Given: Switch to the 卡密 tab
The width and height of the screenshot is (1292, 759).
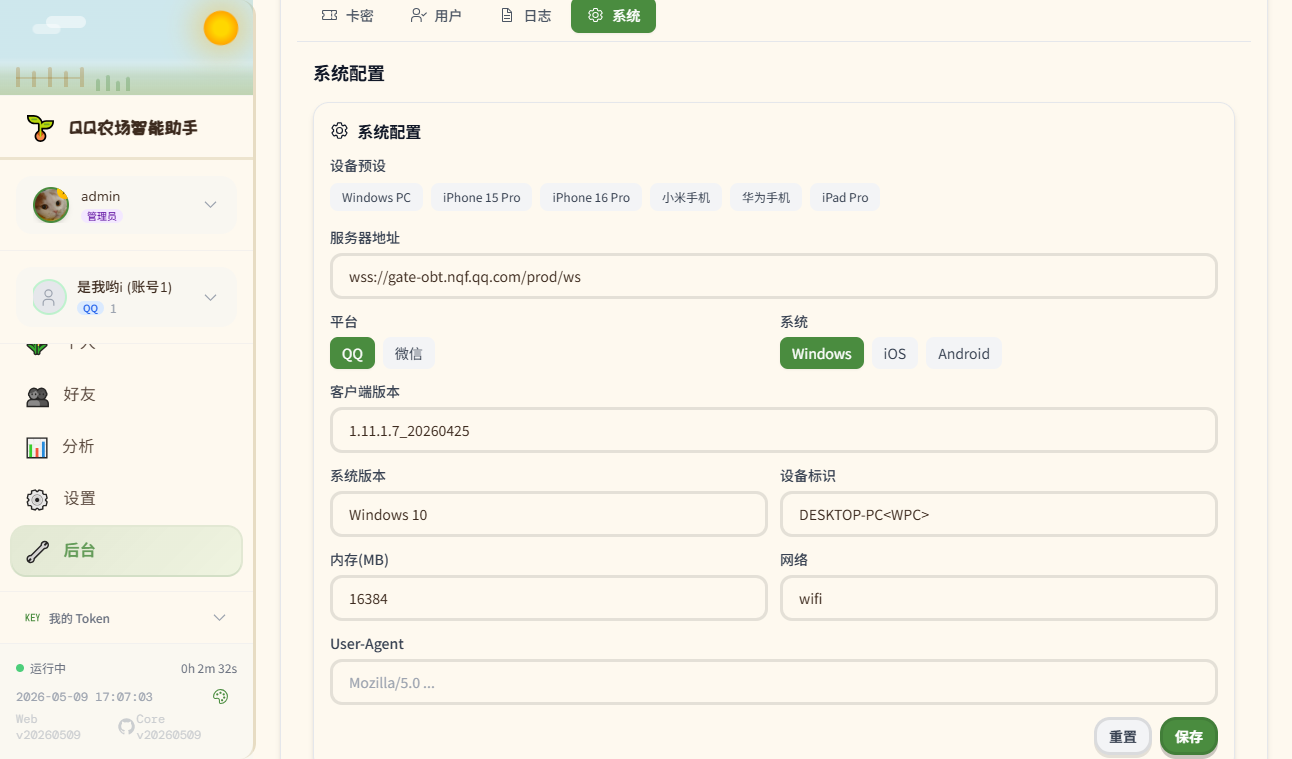Looking at the screenshot, I should (347, 16).
